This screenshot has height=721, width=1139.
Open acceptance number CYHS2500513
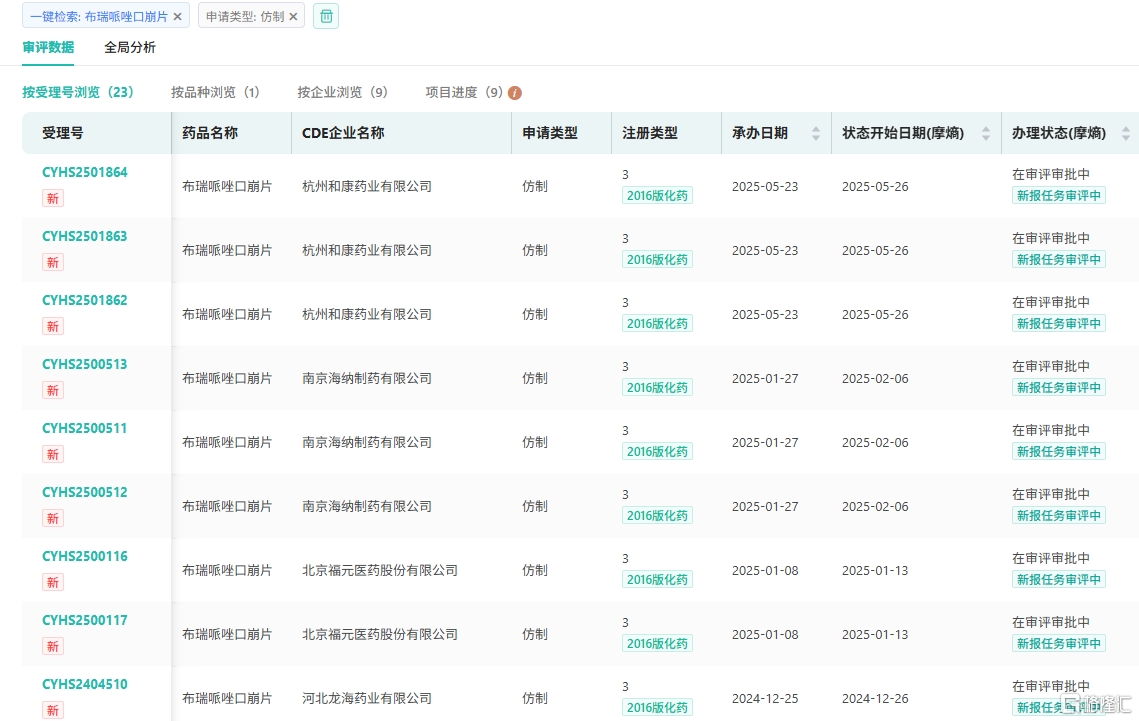[x=84, y=364]
